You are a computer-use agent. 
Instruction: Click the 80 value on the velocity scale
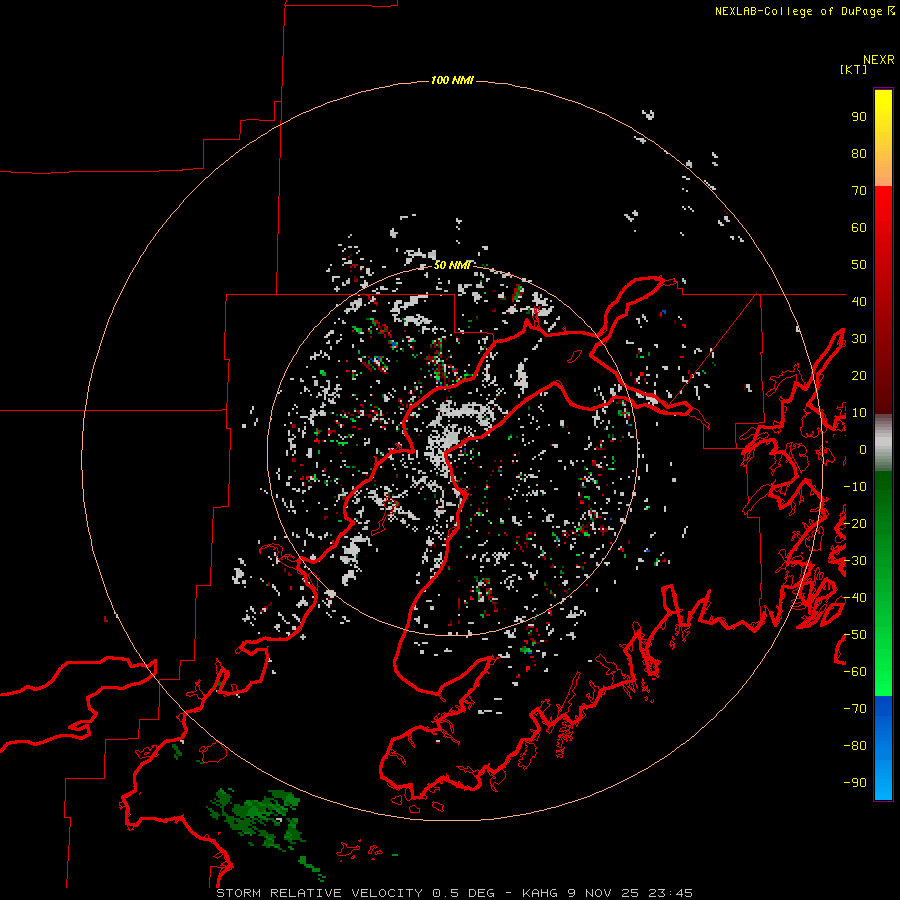pyautogui.click(x=859, y=154)
